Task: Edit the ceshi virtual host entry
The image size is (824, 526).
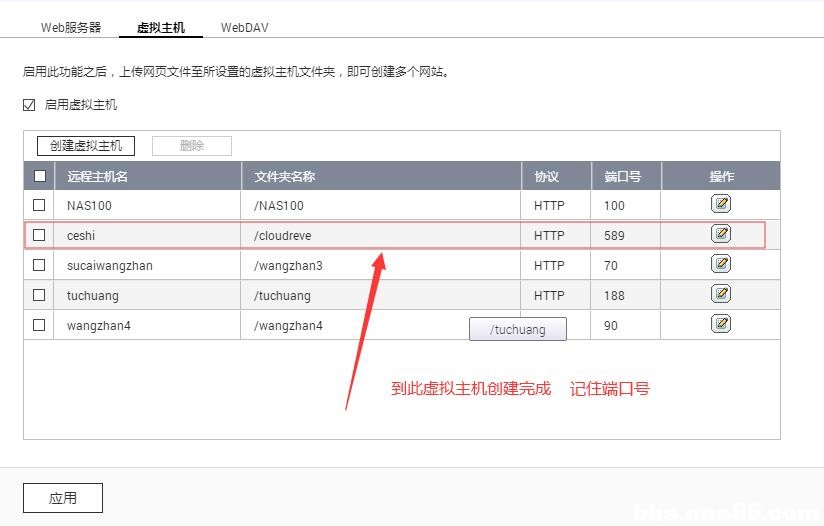Action: click(x=721, y=234)
